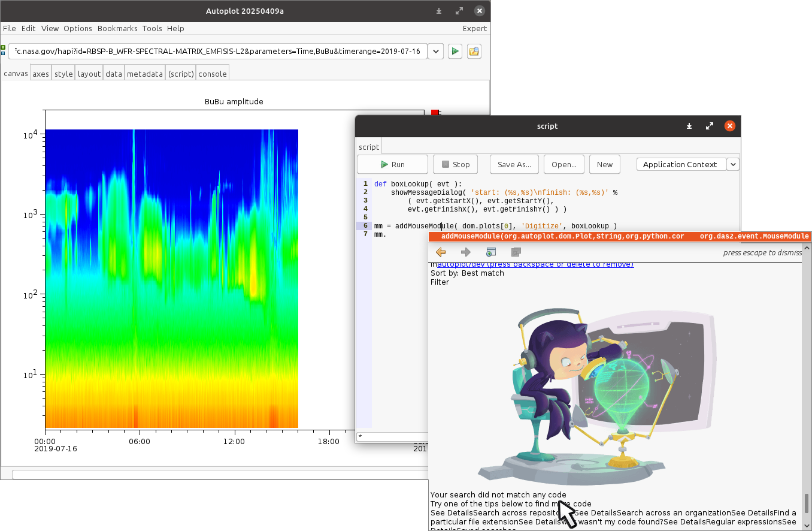Open the file browse icon in Autoplot
The width and height of the screenshot is (812, 531).
[x=474, y=51]
